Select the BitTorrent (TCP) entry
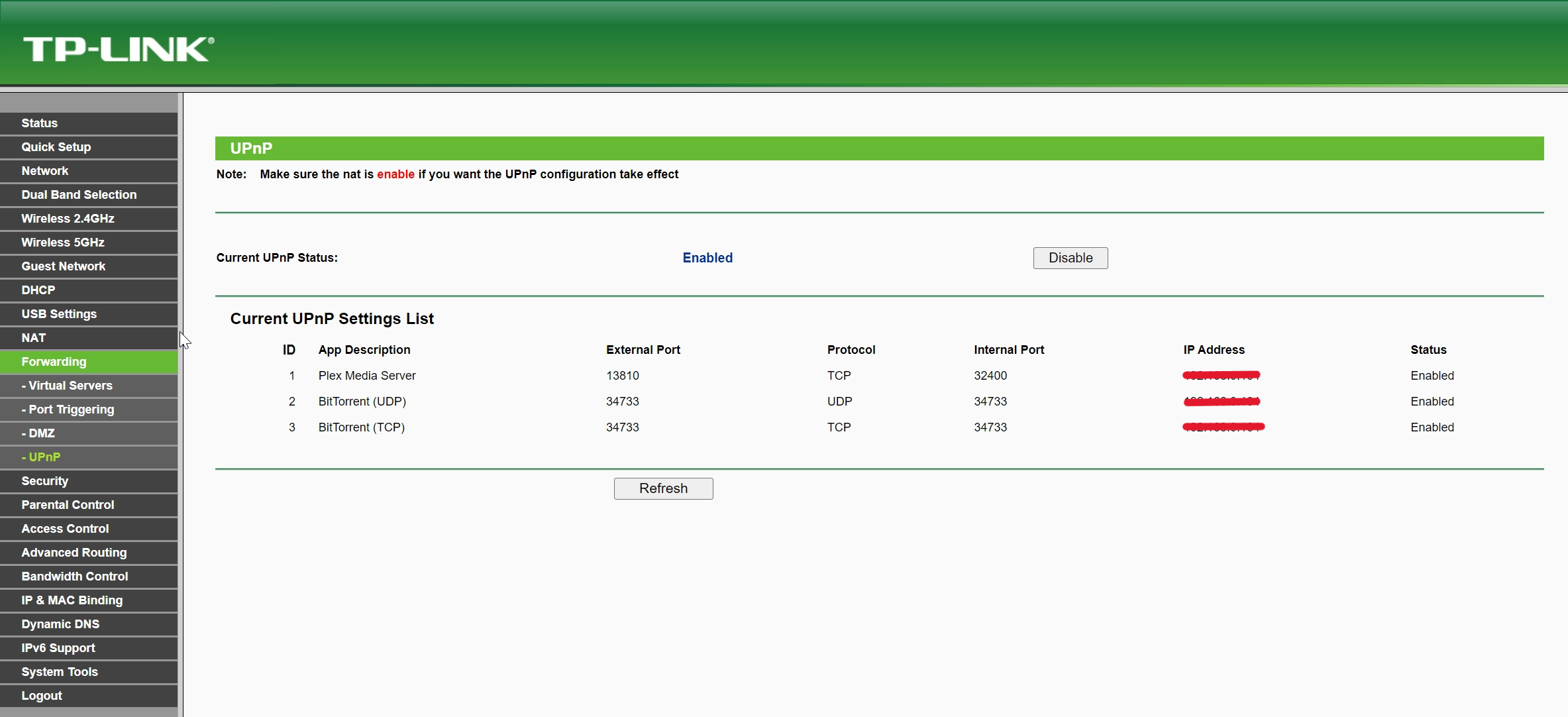 [362, 427]
